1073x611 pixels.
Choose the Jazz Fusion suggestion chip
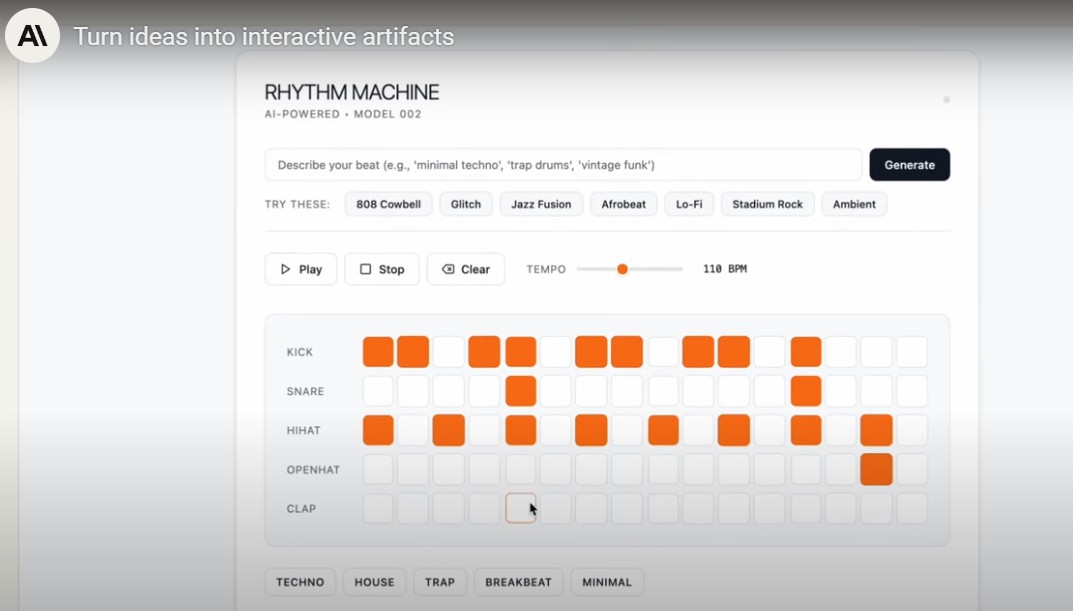[541, 204]
